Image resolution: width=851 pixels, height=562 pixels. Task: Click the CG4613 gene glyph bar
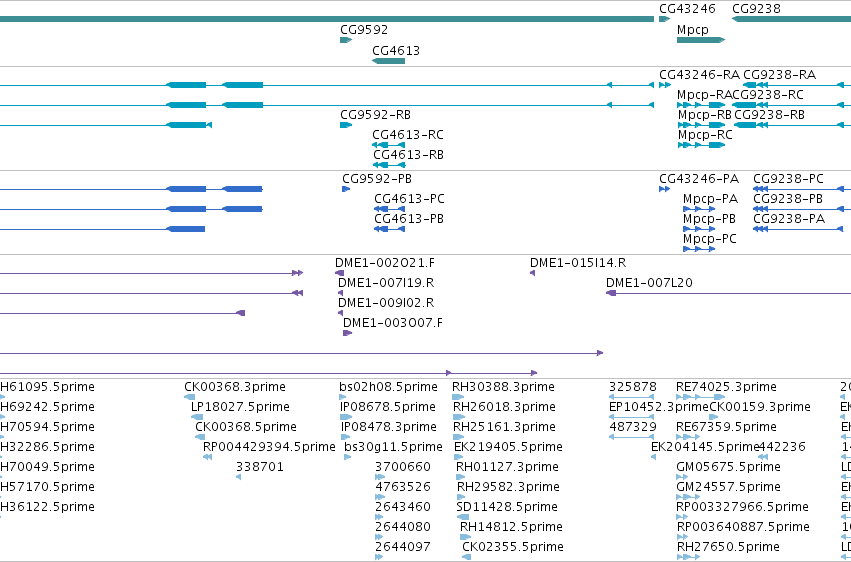click(x=389, y=61)
